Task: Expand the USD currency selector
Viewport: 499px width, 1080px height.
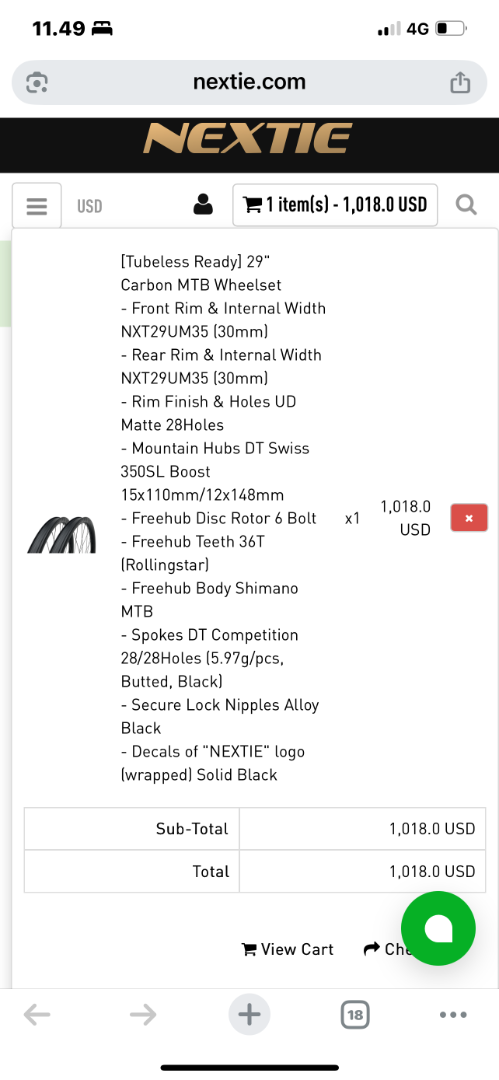Action: click(90, 206)
